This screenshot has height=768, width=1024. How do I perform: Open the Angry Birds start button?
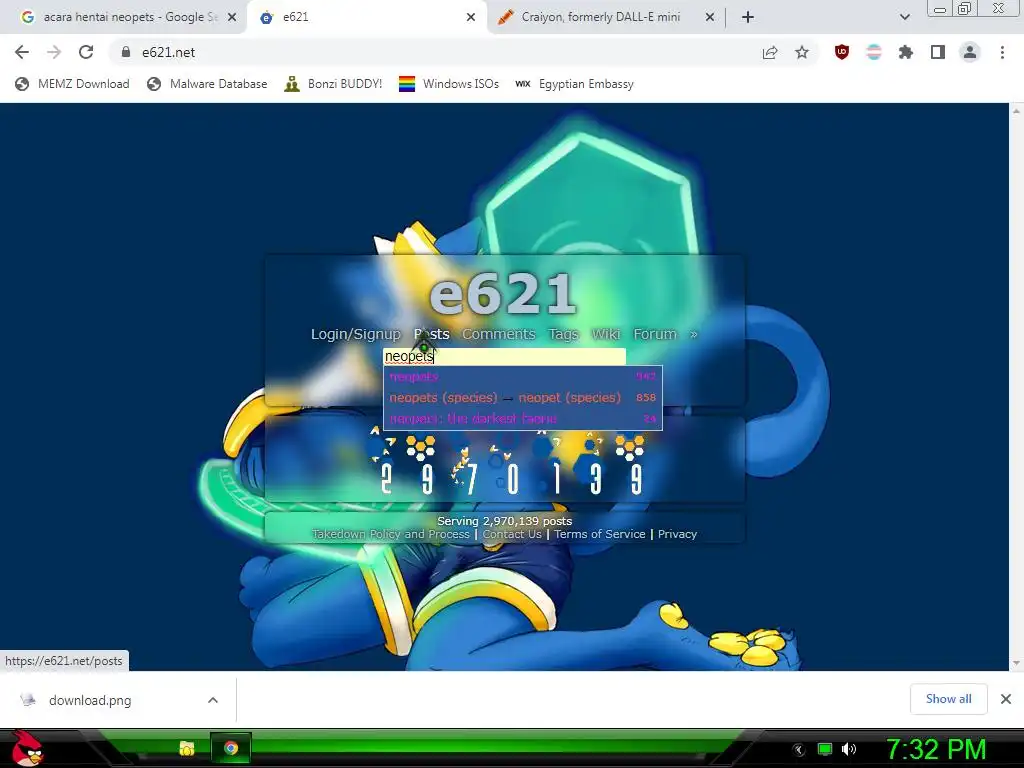pos(27,748)
